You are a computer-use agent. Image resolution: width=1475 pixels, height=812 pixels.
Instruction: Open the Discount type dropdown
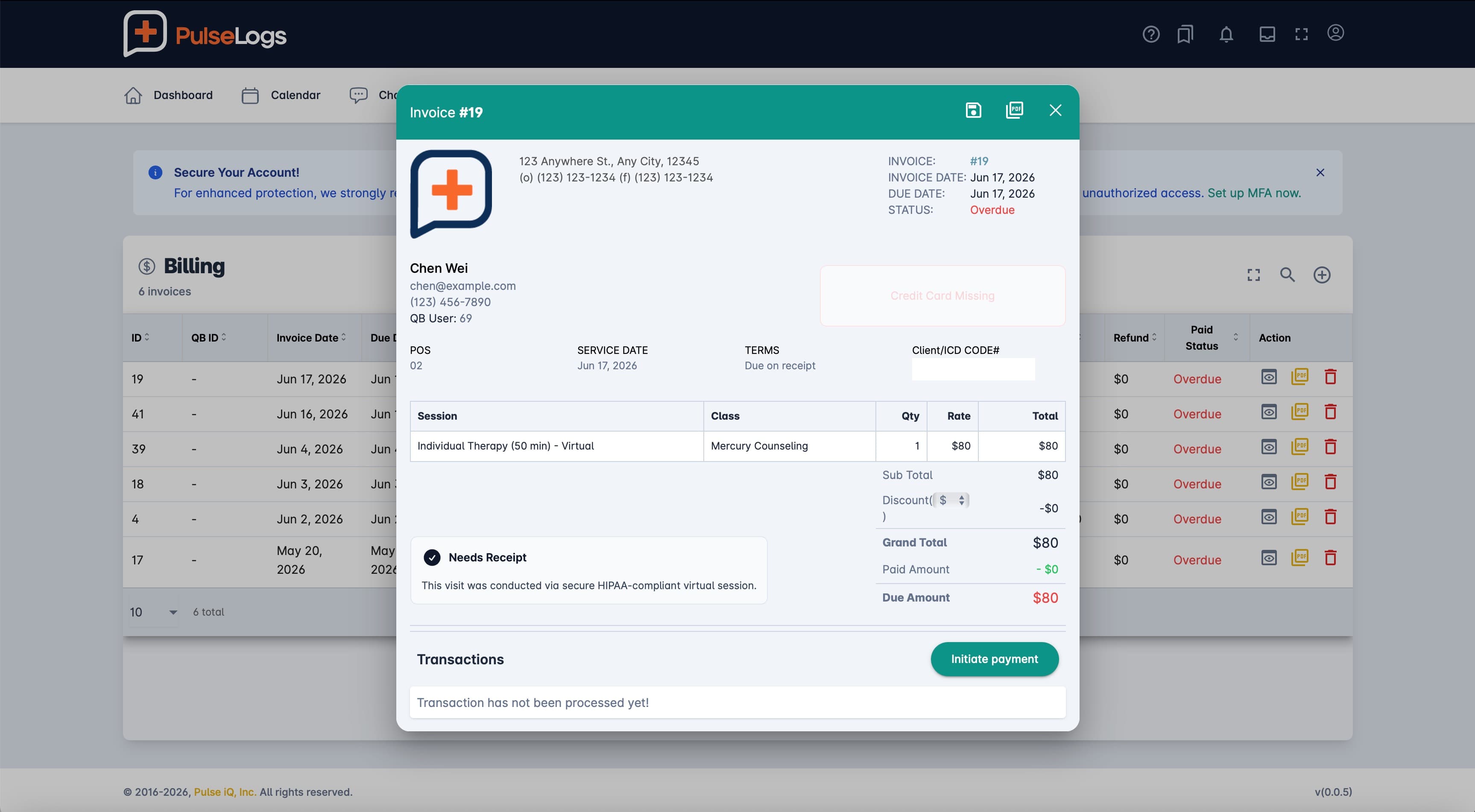(x=951, y=499)
